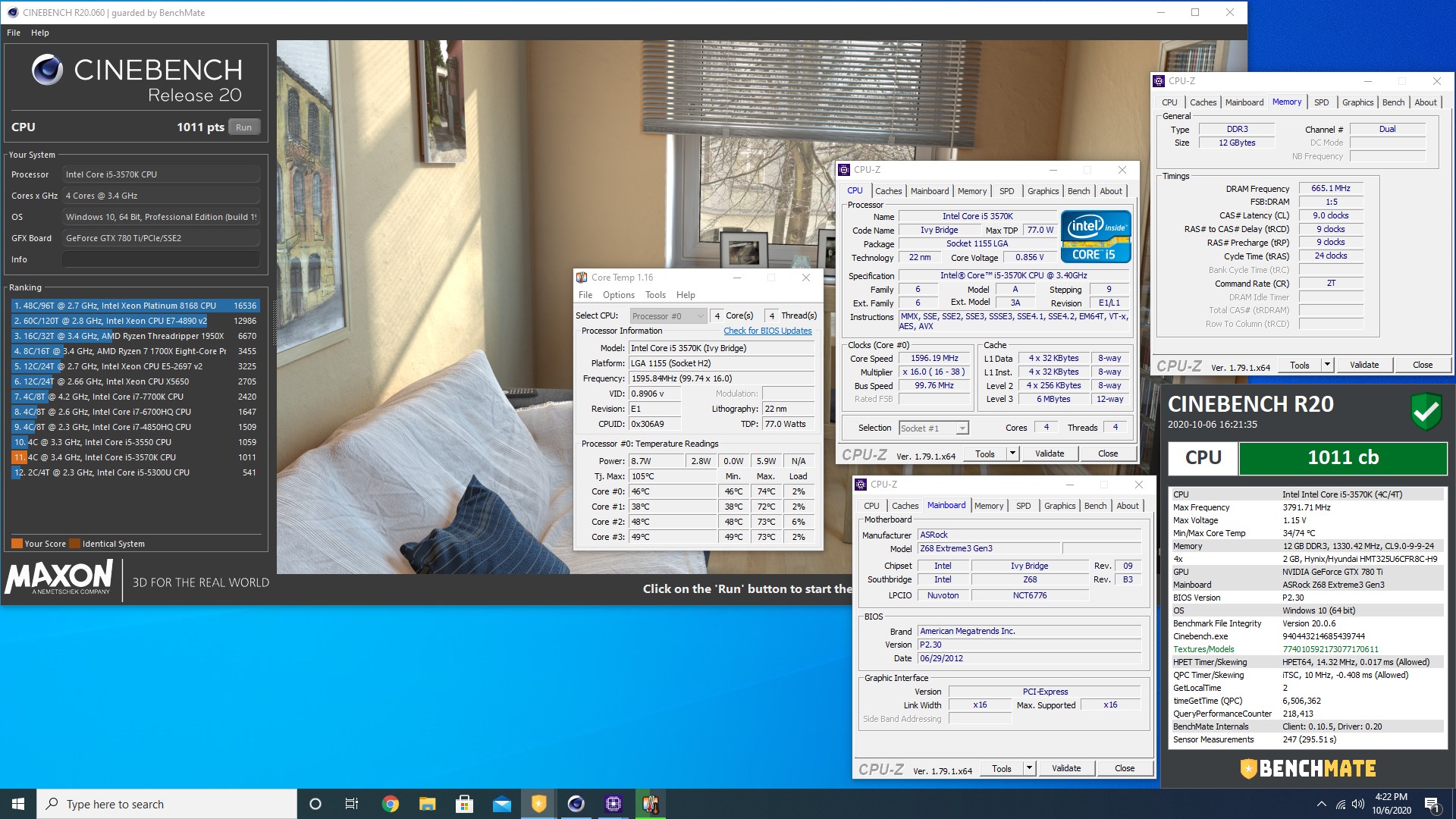Open Memory tab in CPU-Z Mainboard window
This screenshot has height=819, width=1456.
point(988,506)
